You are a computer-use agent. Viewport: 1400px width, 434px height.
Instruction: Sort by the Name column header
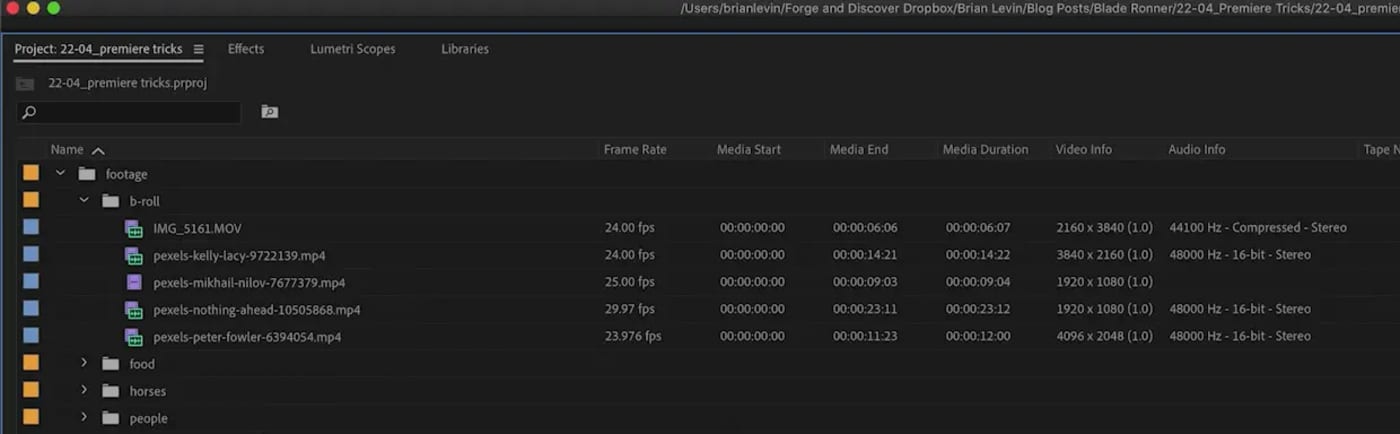pyautogui.click(x=67, y=150)
